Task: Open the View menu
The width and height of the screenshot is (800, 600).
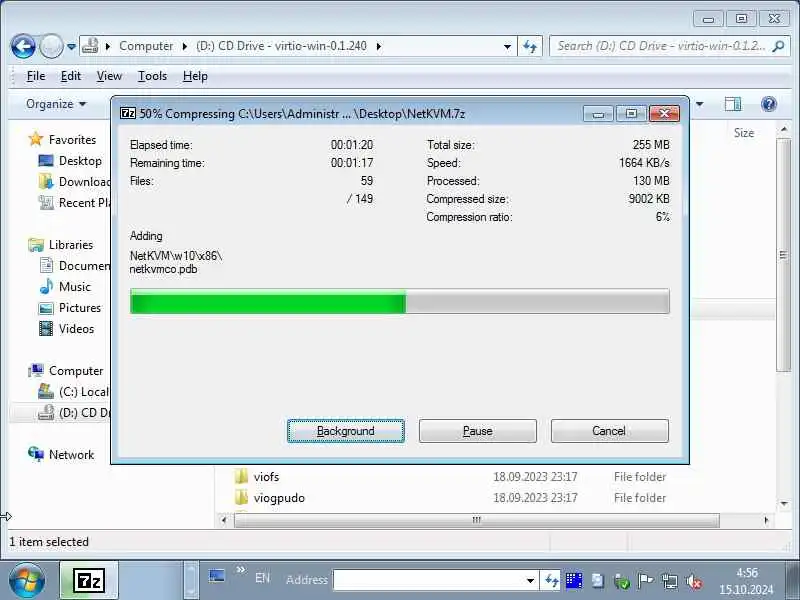Action: pos(109,76)
